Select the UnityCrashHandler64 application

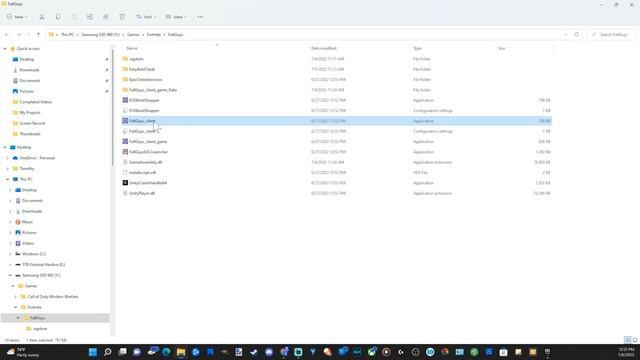click(x=148, y=183)
